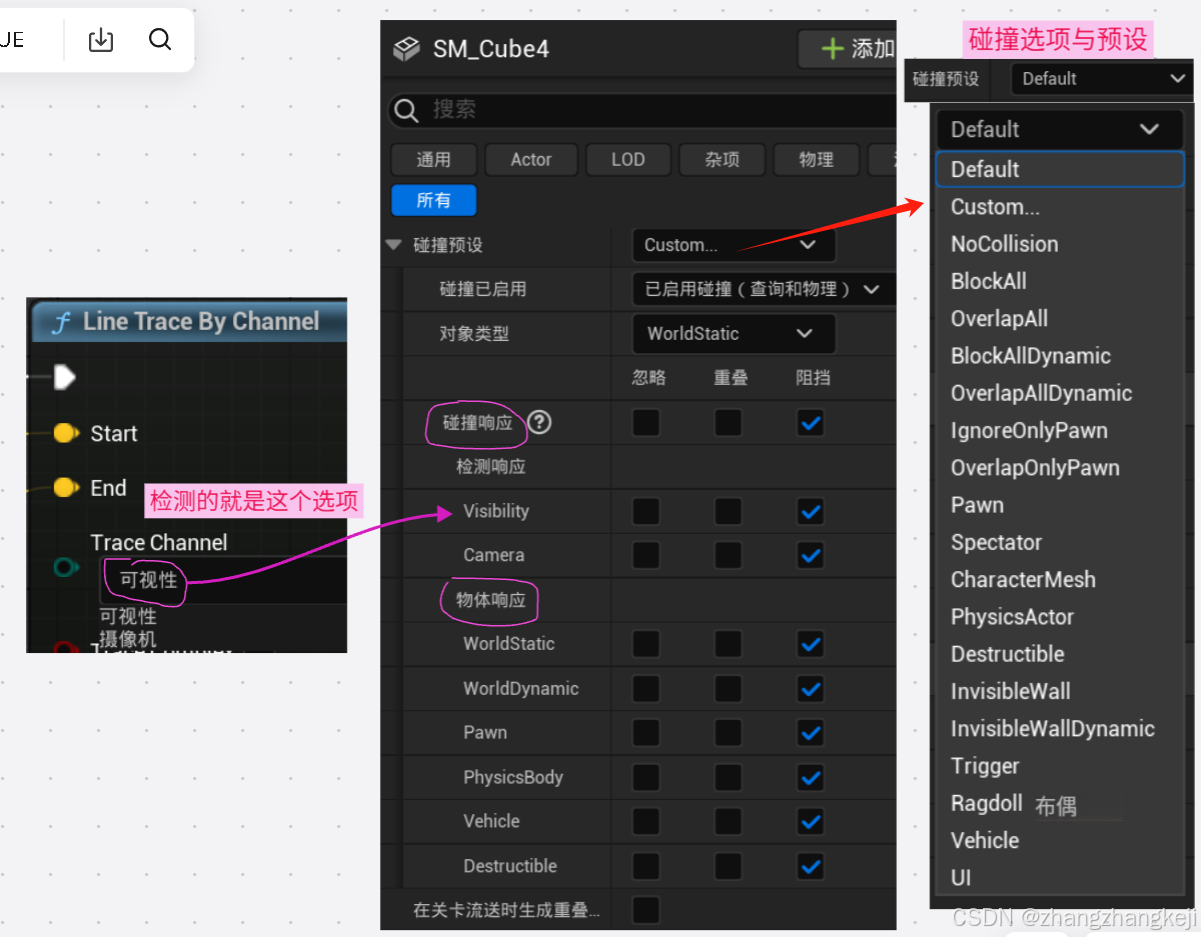Select BlockAllDynamic preset
The image size is (1201, 937).
click(1060, 356)
